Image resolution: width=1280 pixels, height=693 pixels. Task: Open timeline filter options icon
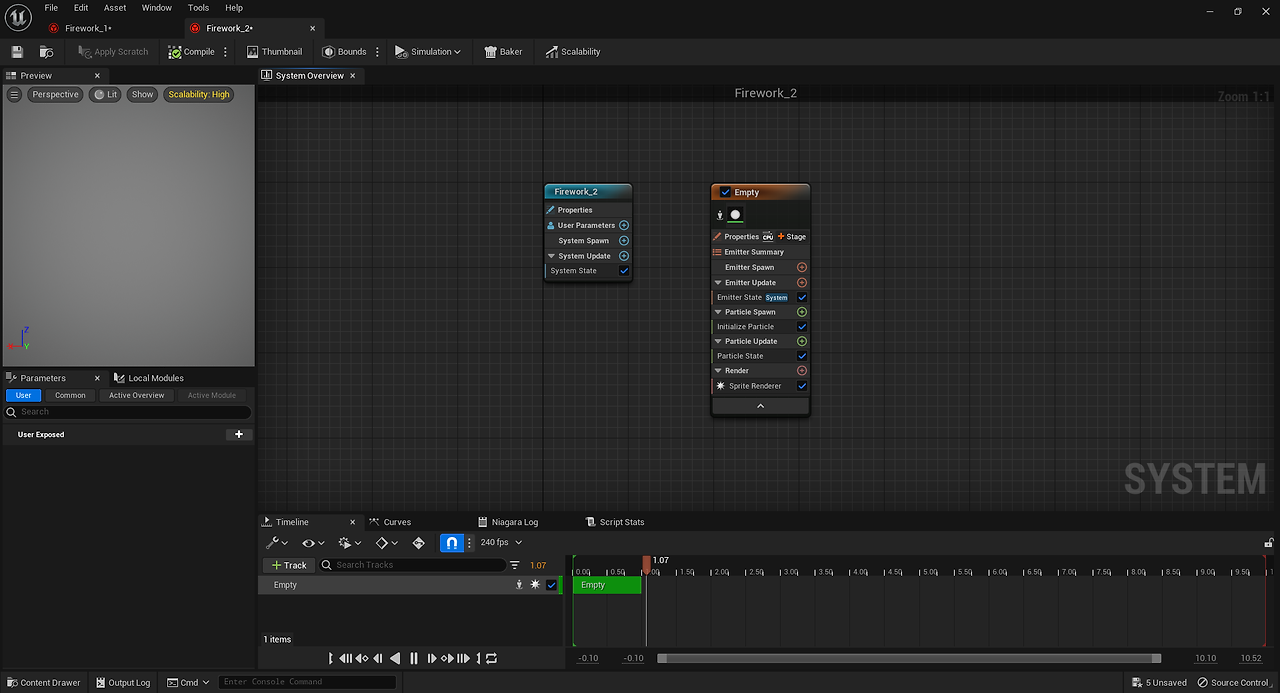[x=515, y=565]
